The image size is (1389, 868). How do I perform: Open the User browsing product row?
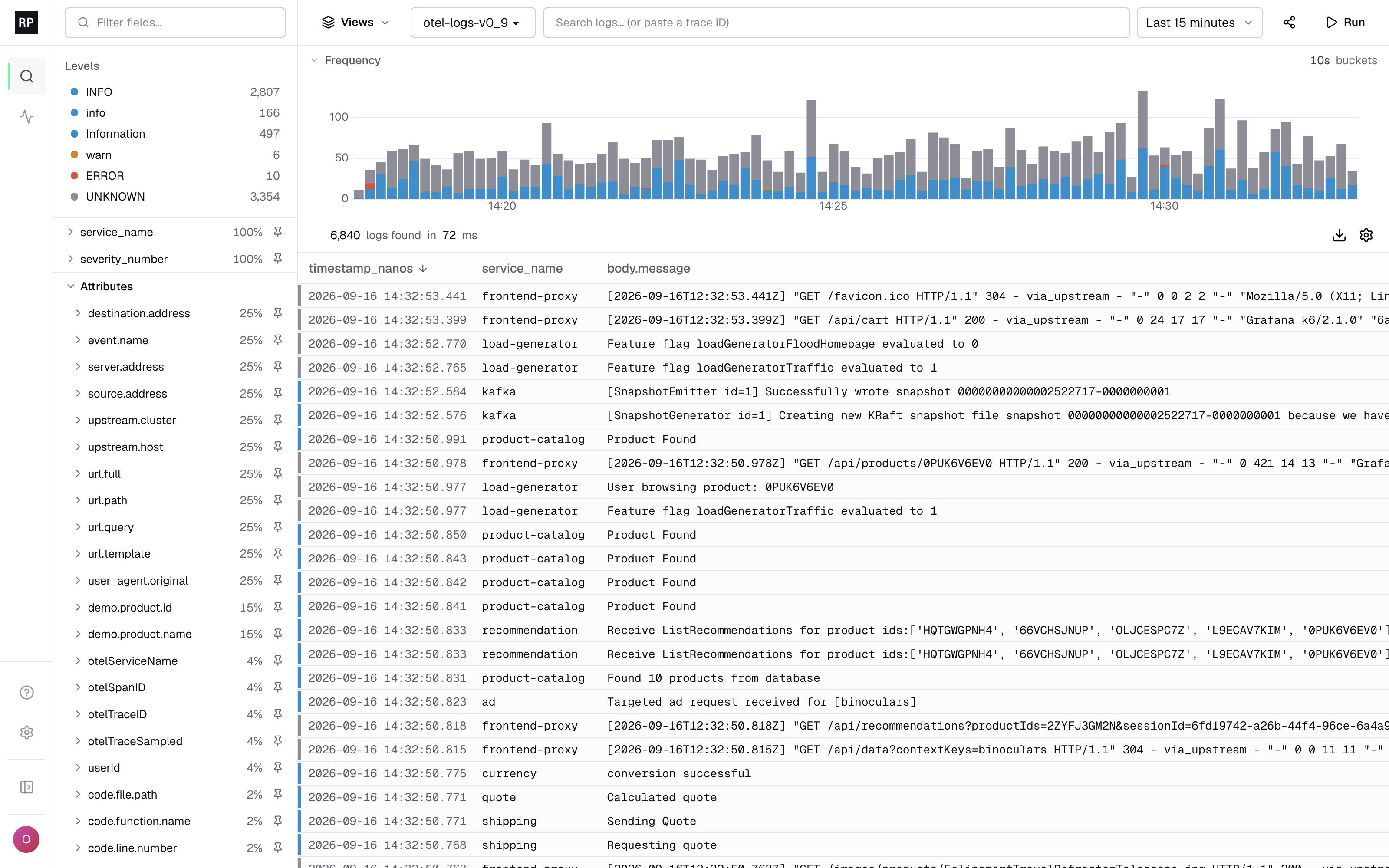click(x=843, y=487)
